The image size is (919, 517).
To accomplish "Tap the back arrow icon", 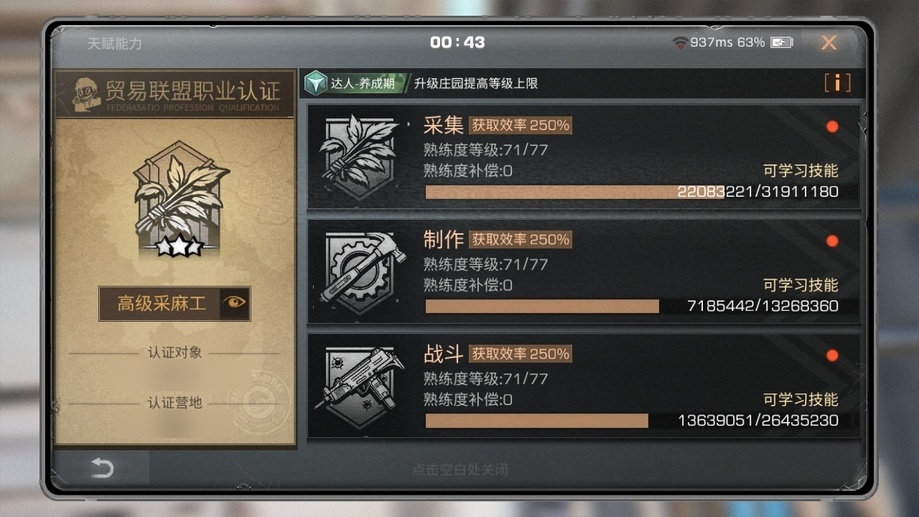I will tap(102, 468).
